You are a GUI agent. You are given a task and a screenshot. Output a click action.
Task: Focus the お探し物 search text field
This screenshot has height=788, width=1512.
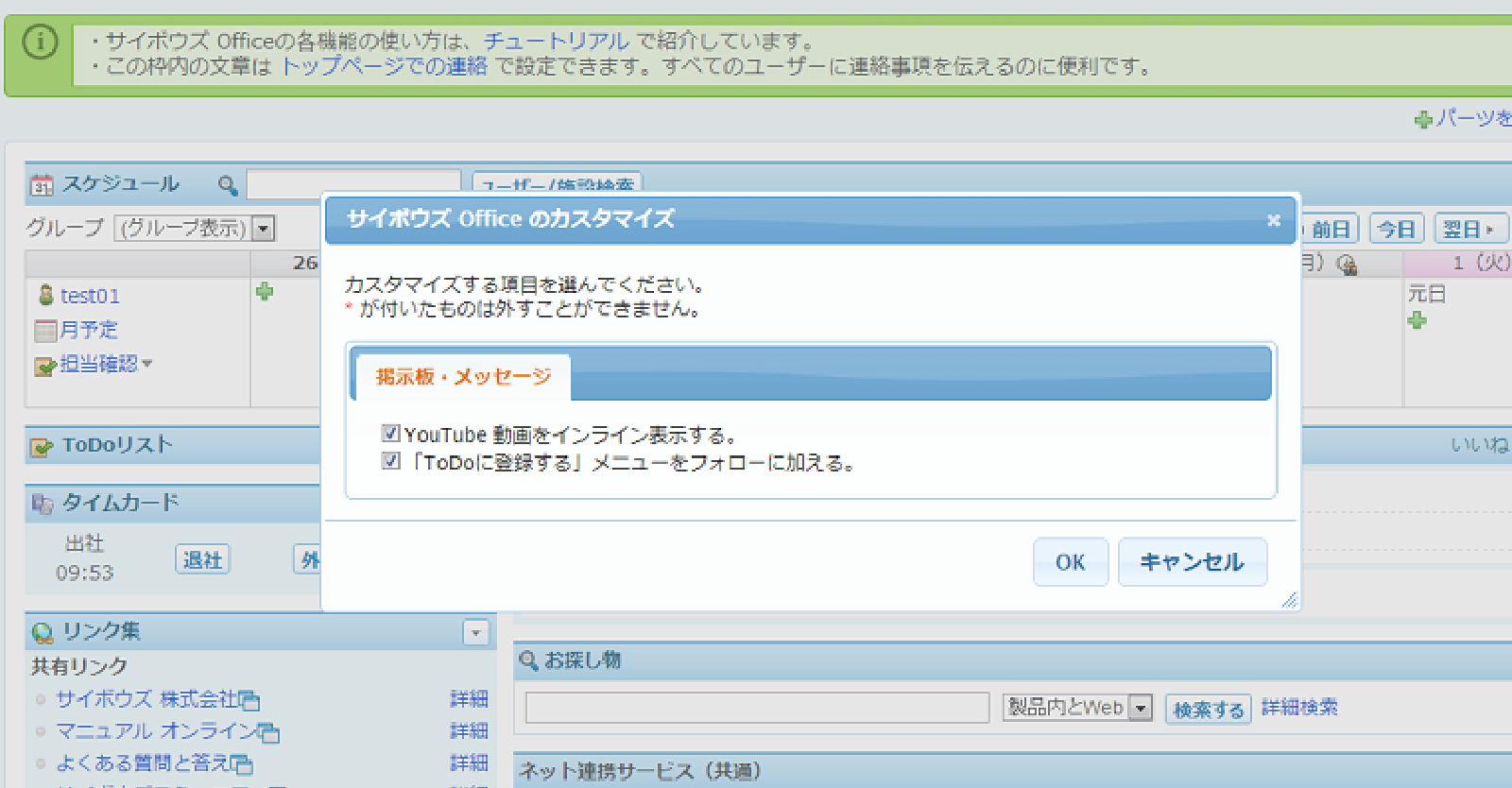click(x=757, y=708)
